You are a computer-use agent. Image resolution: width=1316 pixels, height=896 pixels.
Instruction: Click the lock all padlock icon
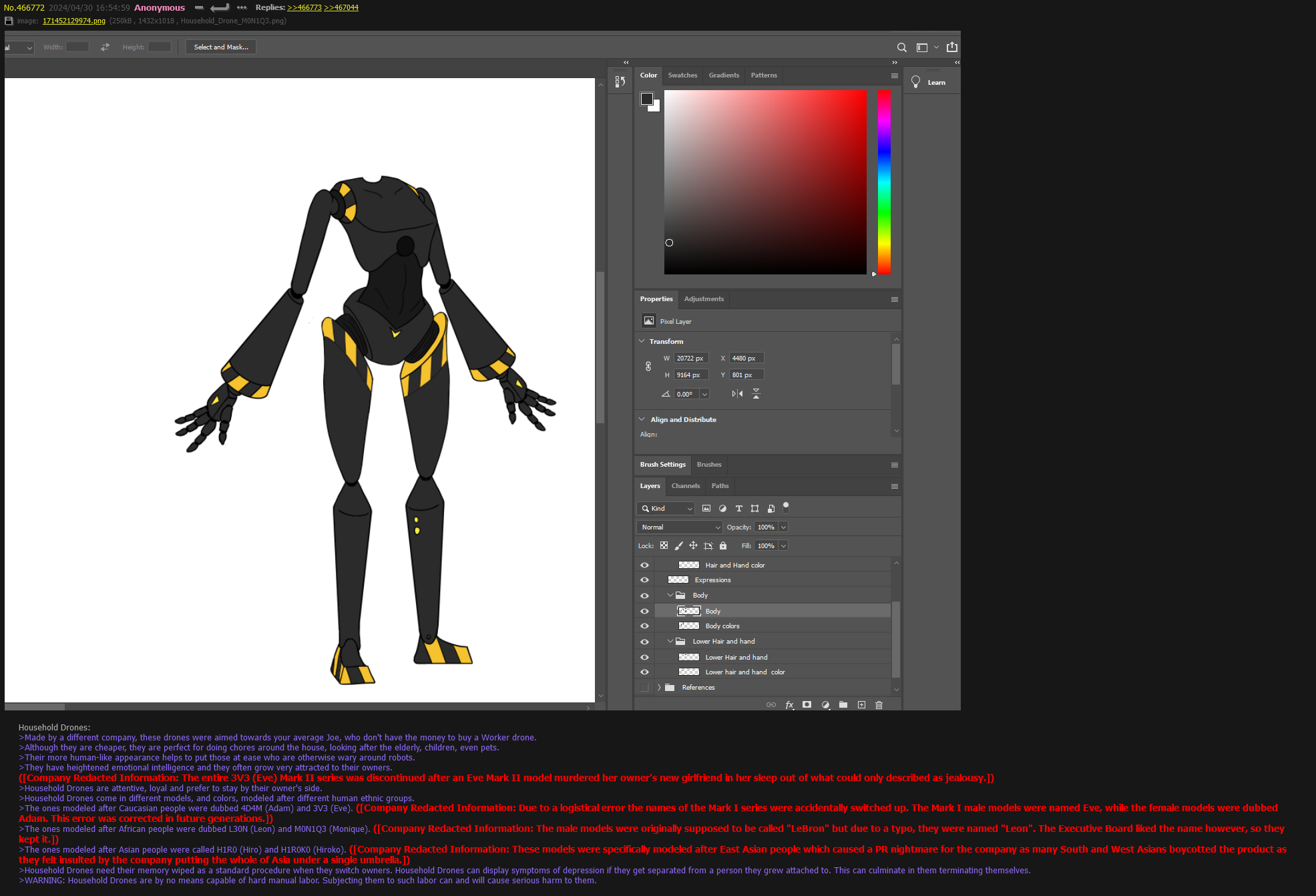click(x=723, y=546)
